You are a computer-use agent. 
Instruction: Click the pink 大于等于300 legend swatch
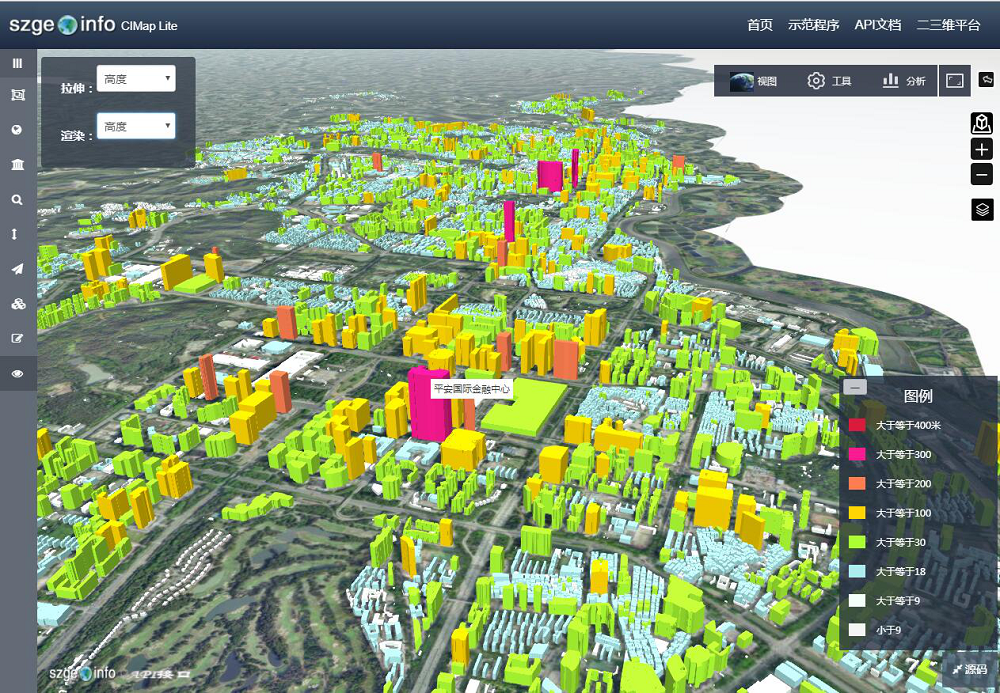[x=857, y=454]
